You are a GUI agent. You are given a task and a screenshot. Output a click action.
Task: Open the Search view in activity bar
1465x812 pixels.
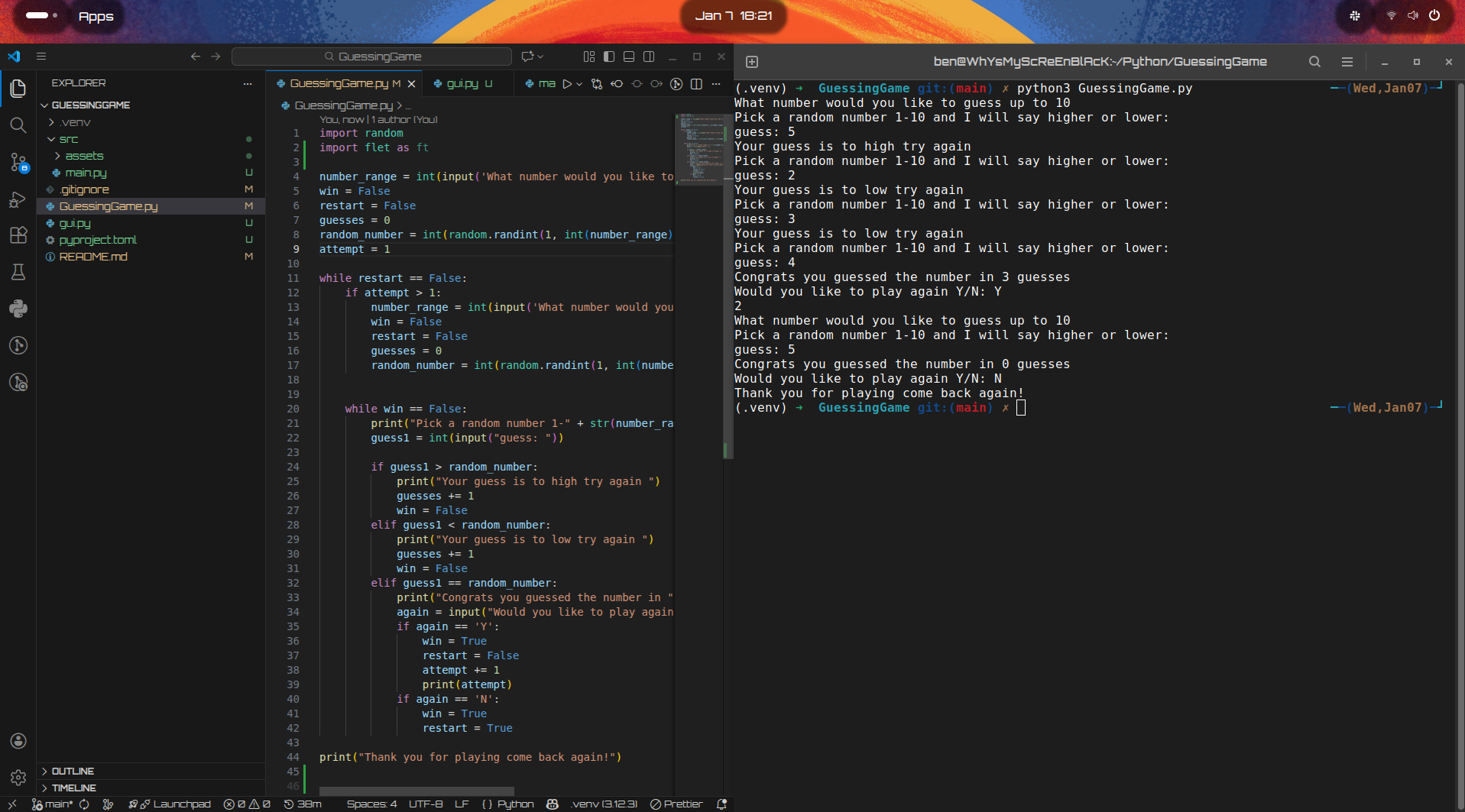(x=18, y=125)
